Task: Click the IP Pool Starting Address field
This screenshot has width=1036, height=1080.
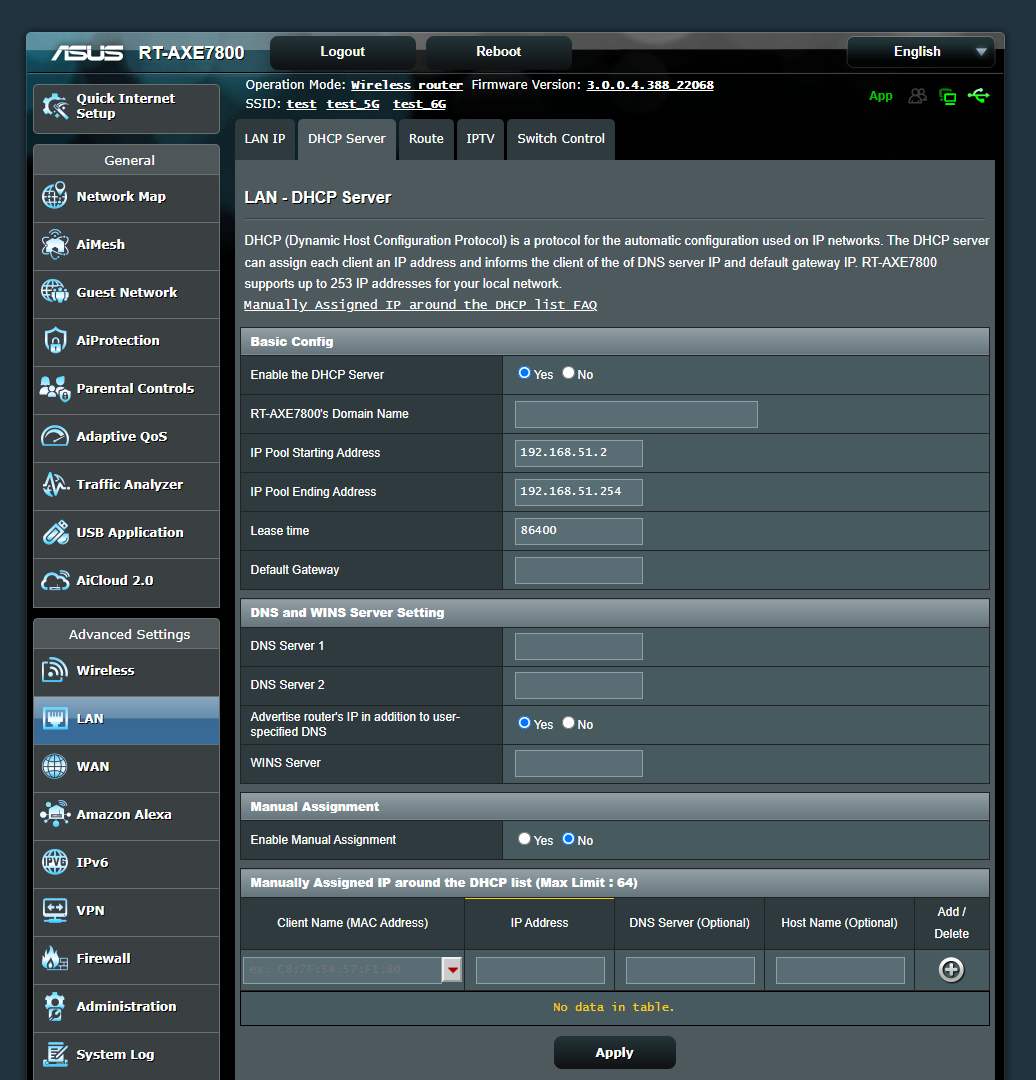Action: click(x=579, y=453)
